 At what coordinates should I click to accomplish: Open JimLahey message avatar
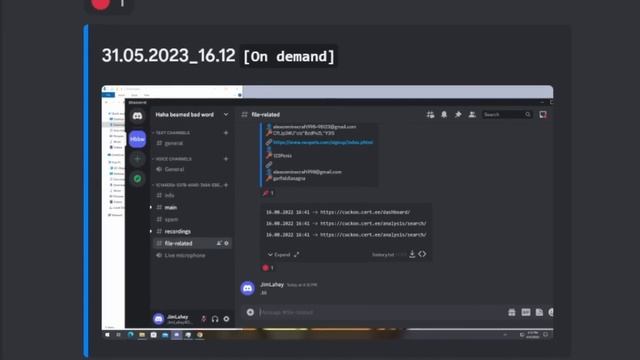click(x=248, y=288)
